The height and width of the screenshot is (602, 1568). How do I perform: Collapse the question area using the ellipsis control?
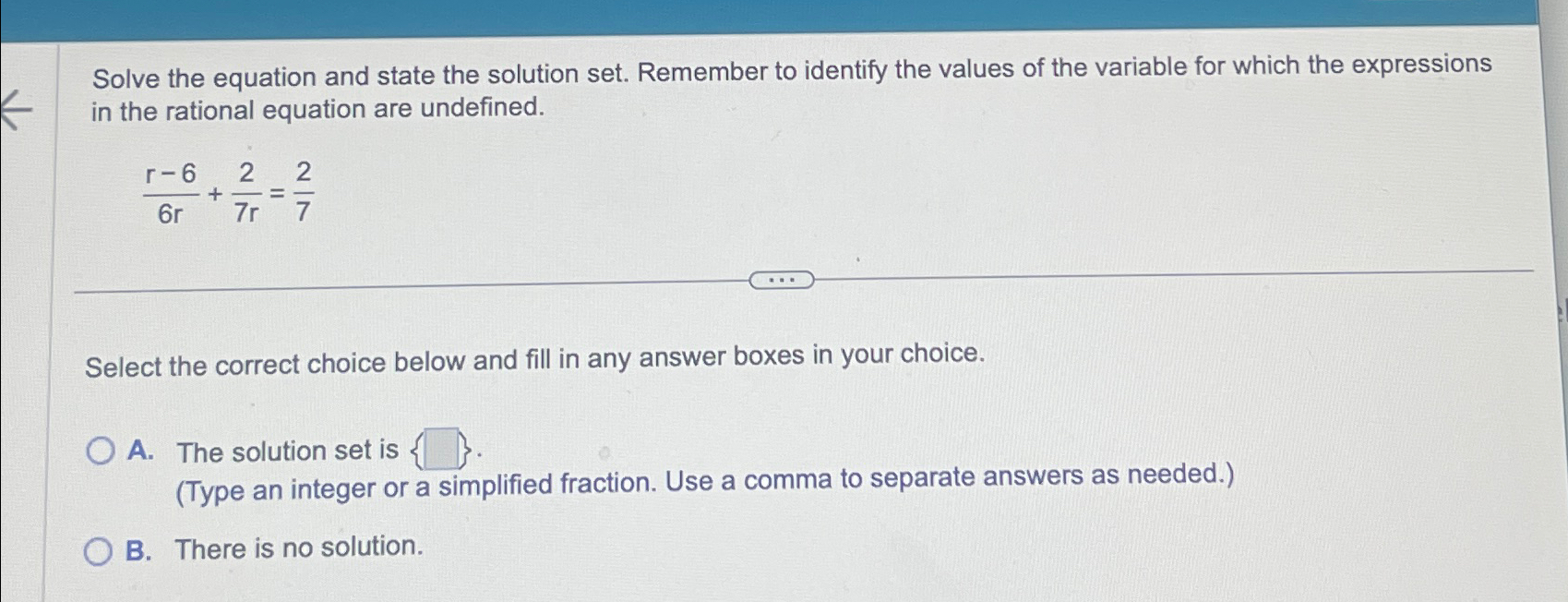782,280
